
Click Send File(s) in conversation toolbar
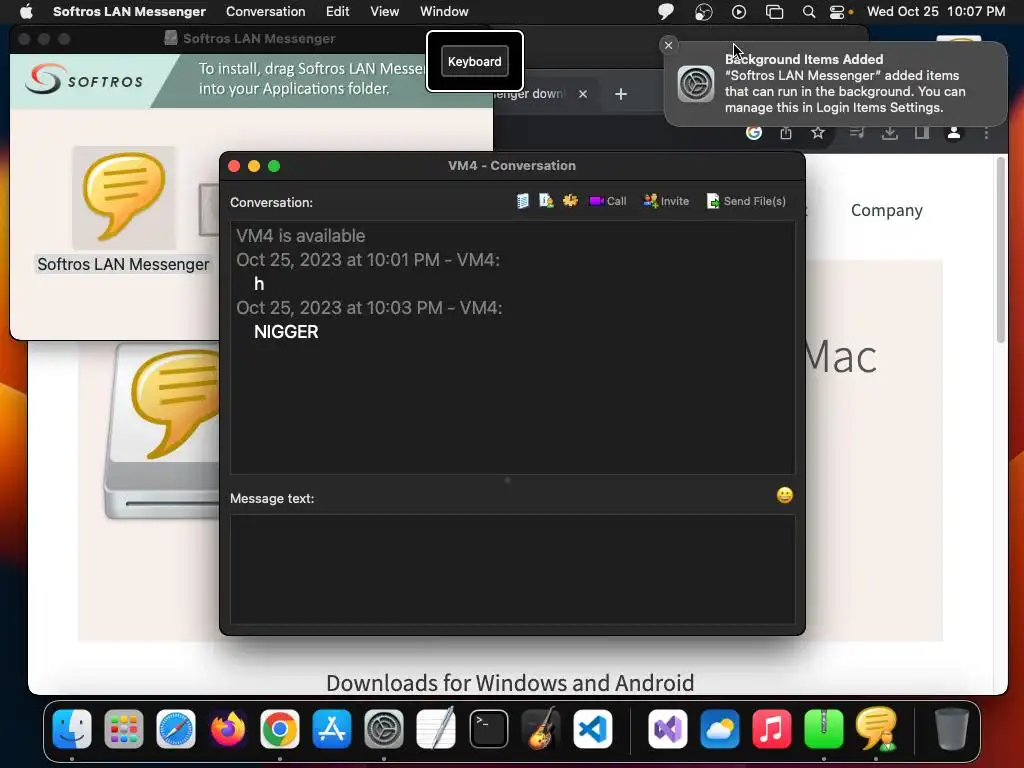[x=746, y=201]
